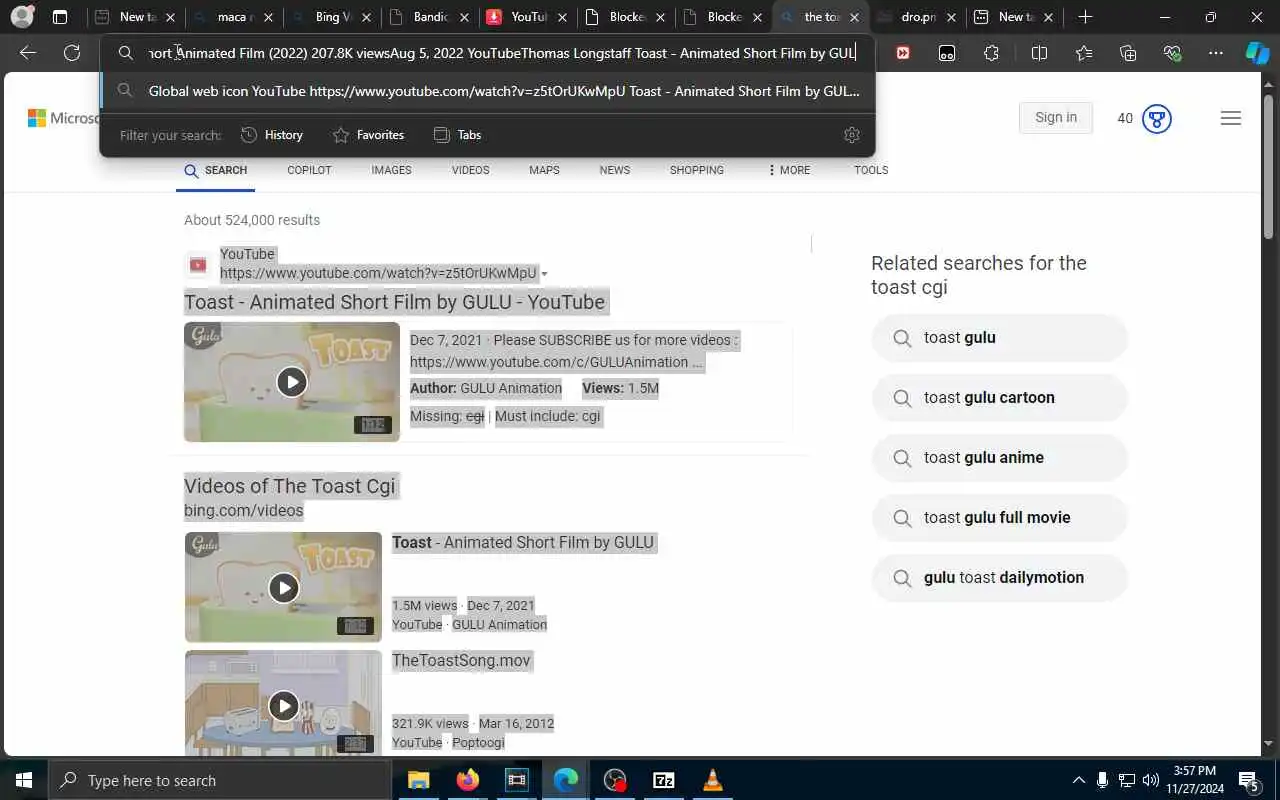
Task: Expand the YouTube result URL dropdown arrow
Action: (544, 274)
